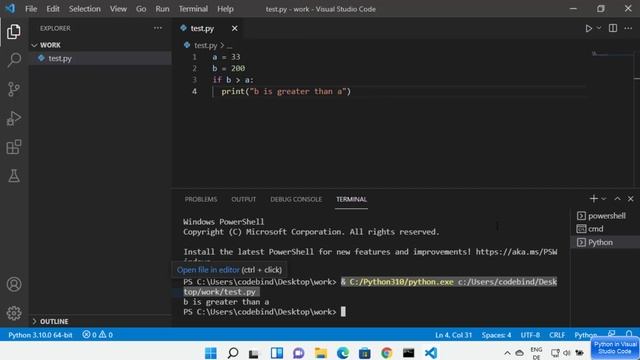Show hidden system tray icons
Screen dimensions: 640x360
[507, 353]
